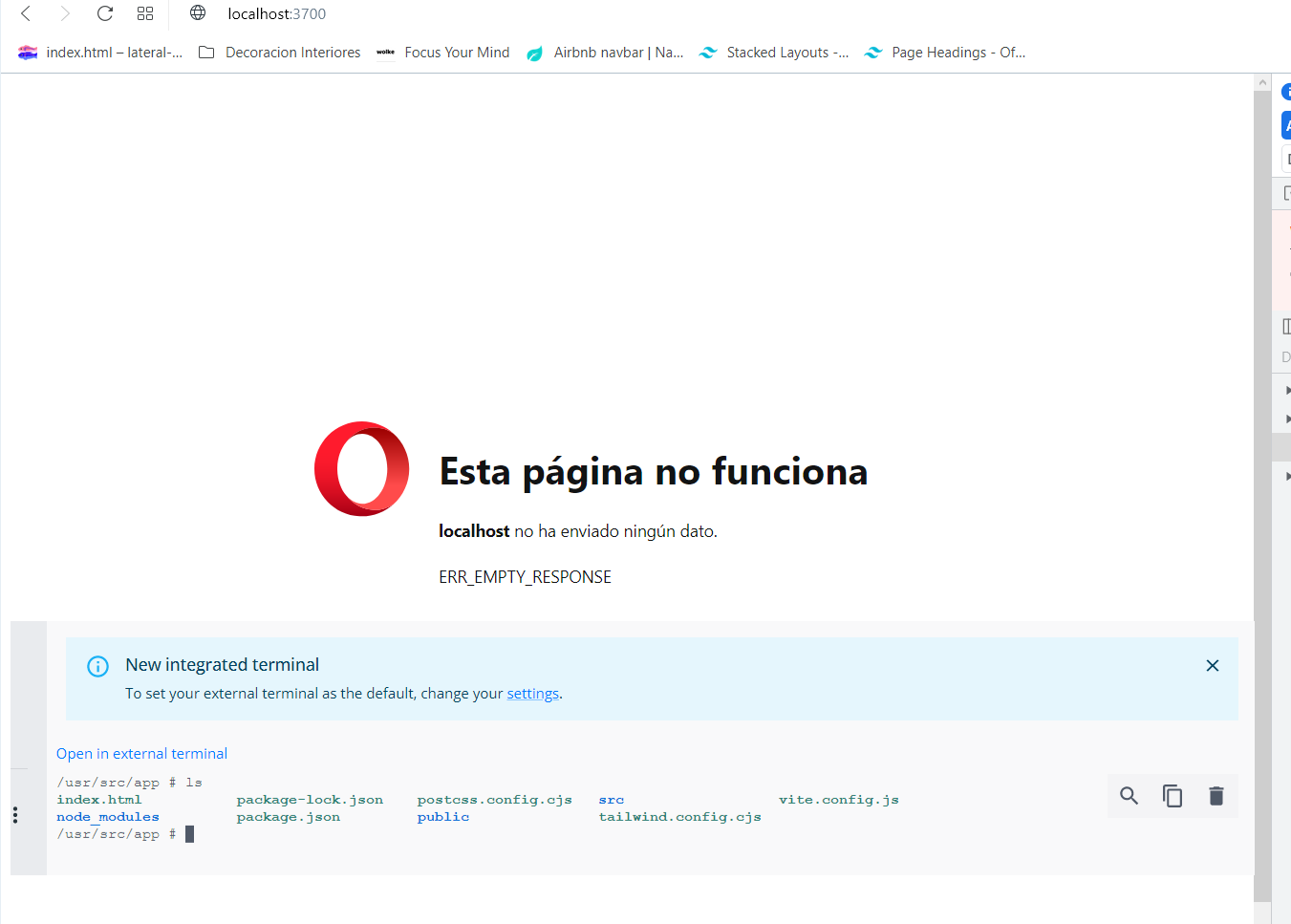Click Open in external terminal

(x=141, y=754)
